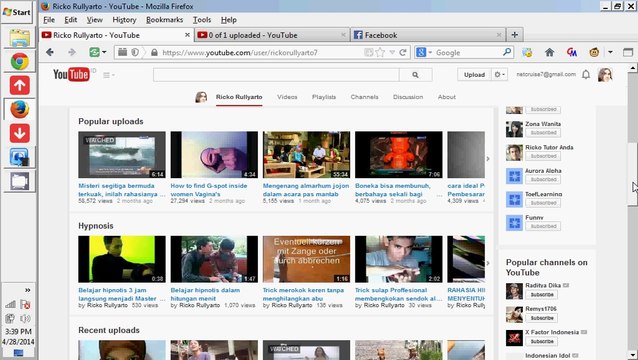Open YouTube notifications bell
The image size is (638, 360).
click(x=586, y=74)
